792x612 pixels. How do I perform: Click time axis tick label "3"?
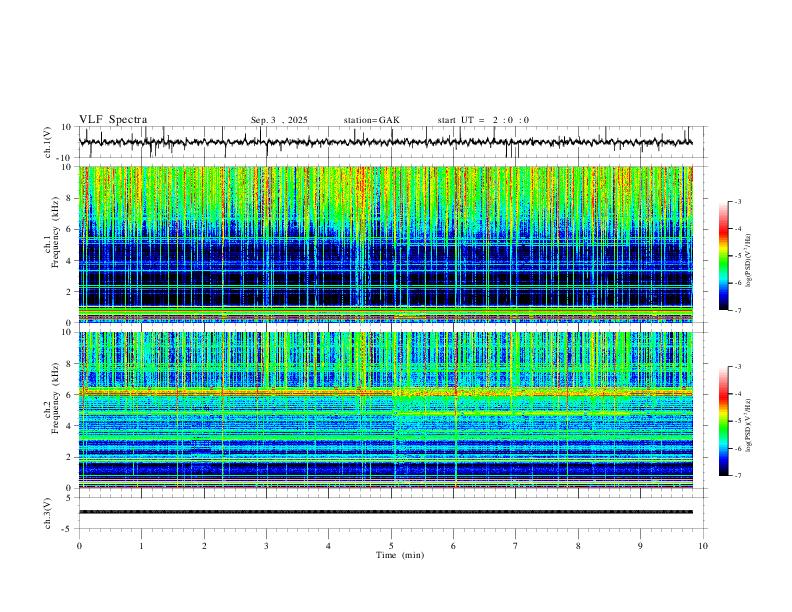point(266,546)
